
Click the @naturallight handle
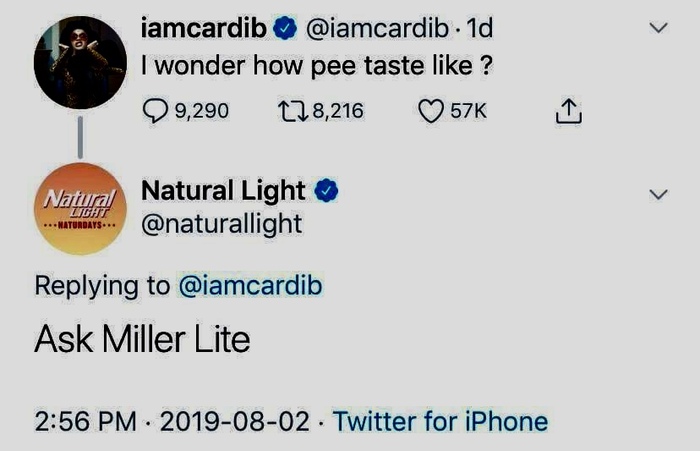pyautogui.click(x=221, y=223)
